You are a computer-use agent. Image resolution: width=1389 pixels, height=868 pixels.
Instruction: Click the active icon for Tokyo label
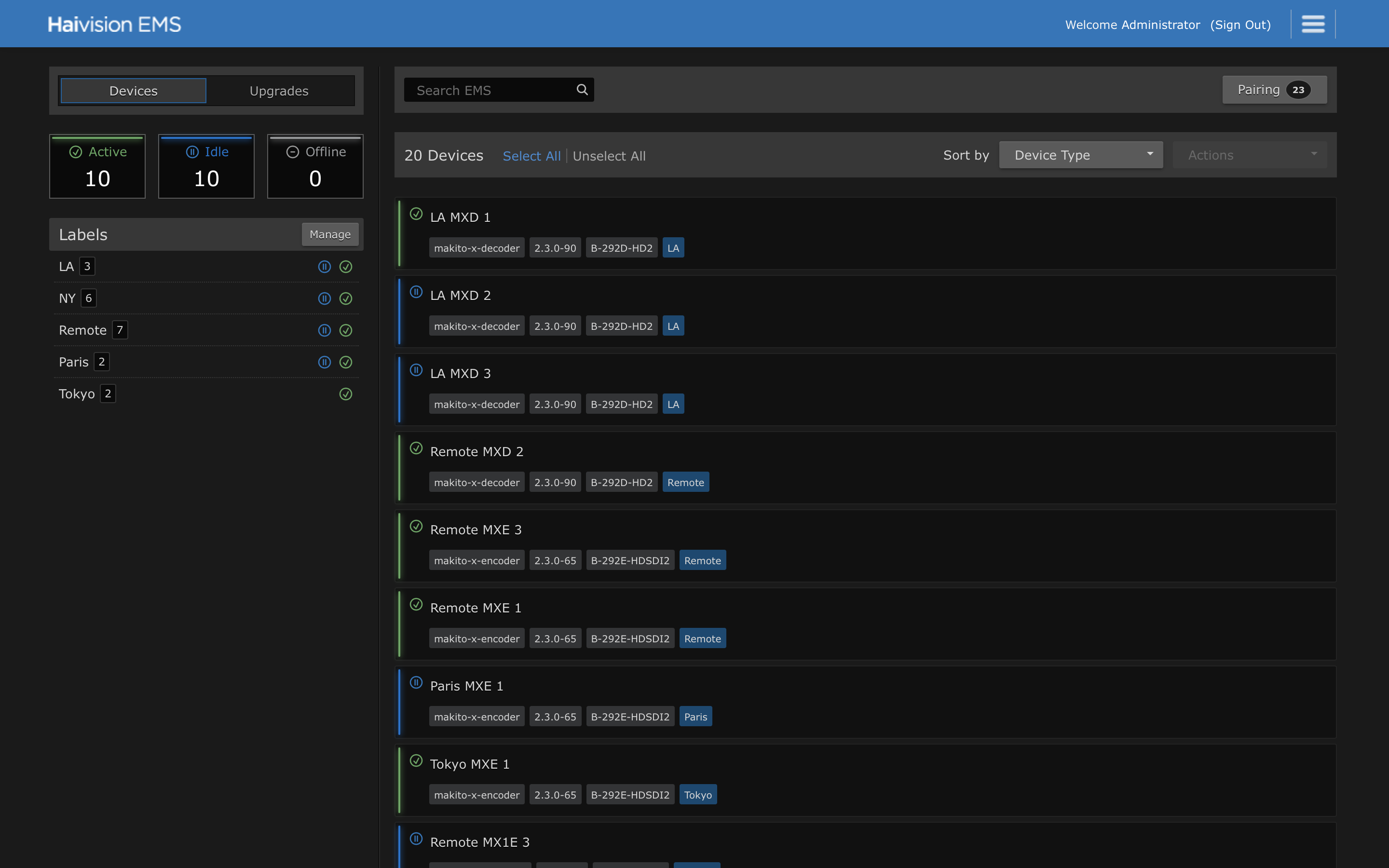click(345, 394)
